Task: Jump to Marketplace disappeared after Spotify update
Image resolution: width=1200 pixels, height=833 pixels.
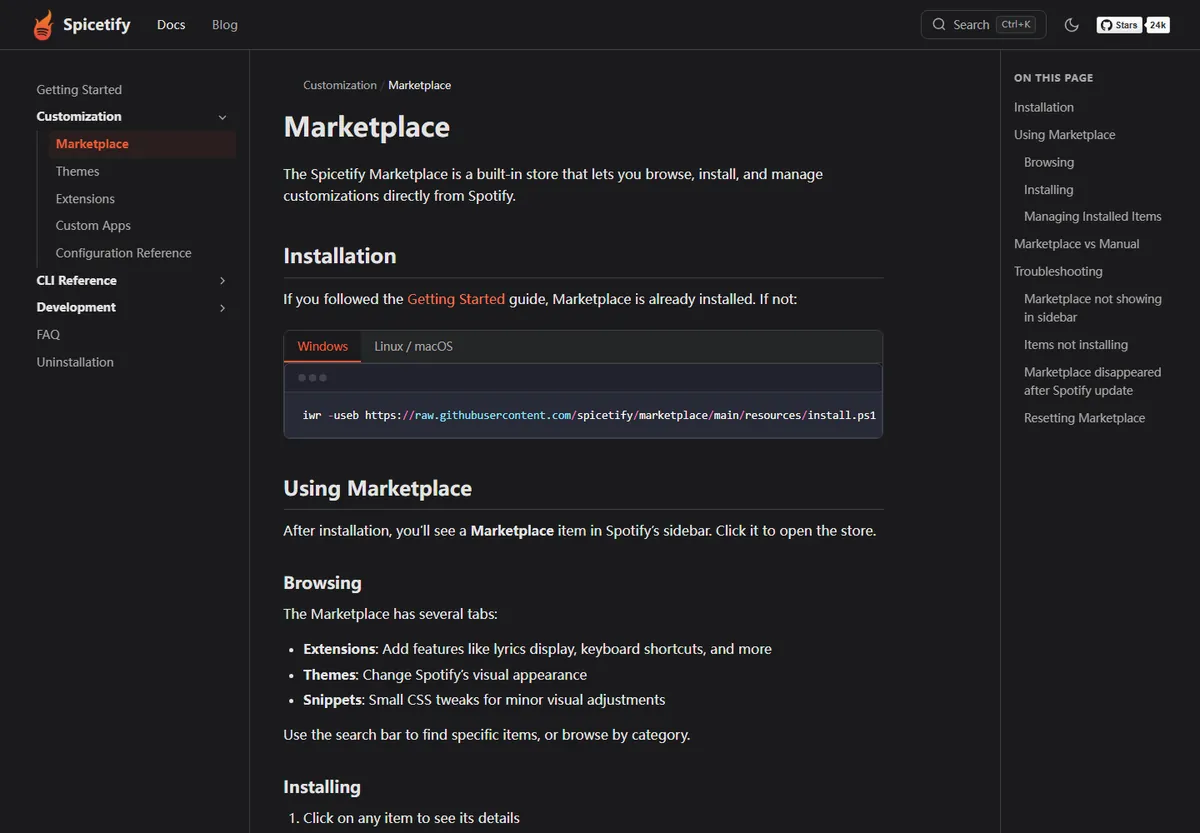Action: [x=1093, y=381]
